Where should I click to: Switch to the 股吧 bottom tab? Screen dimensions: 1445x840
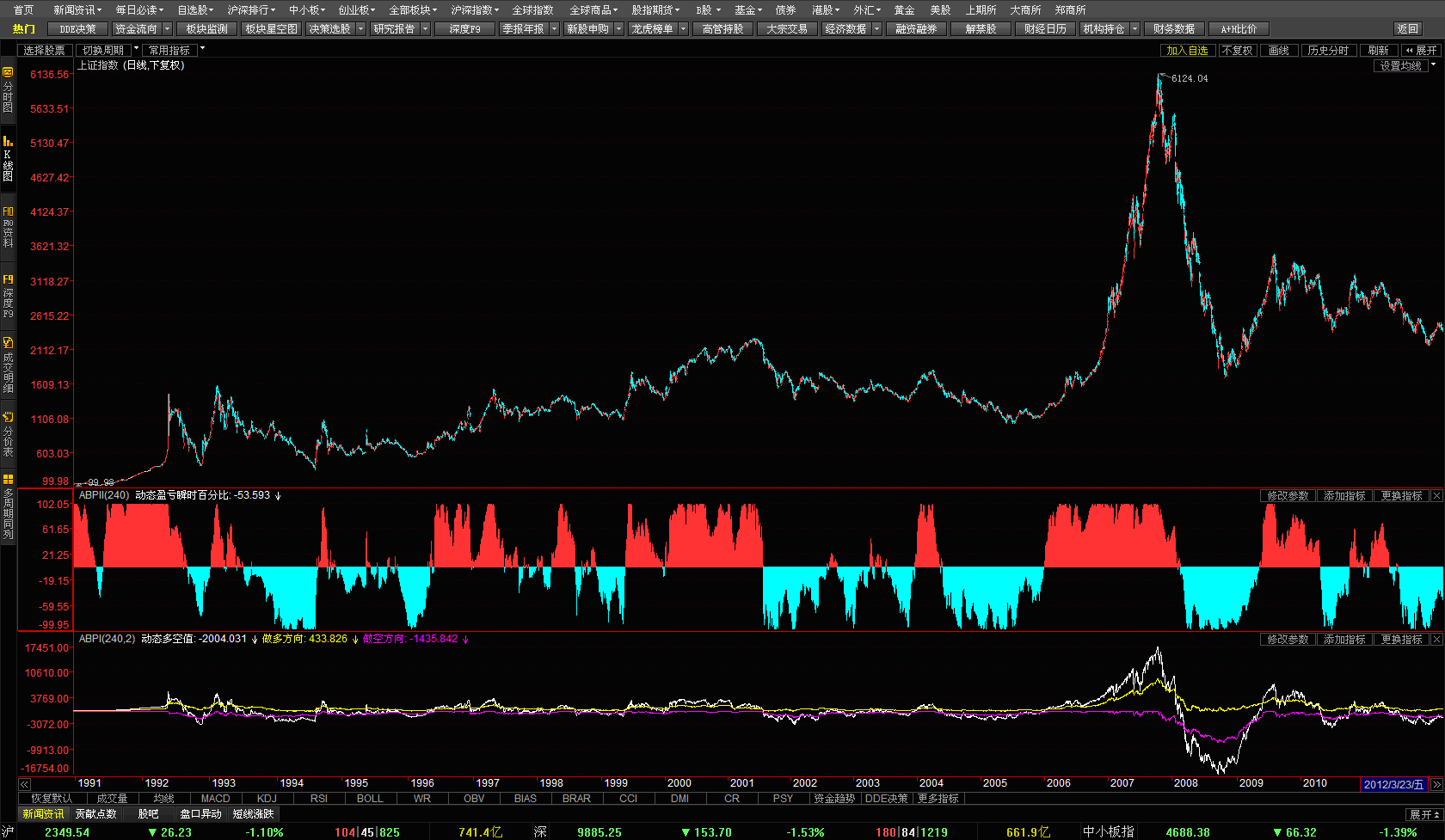tap(148, 814)
